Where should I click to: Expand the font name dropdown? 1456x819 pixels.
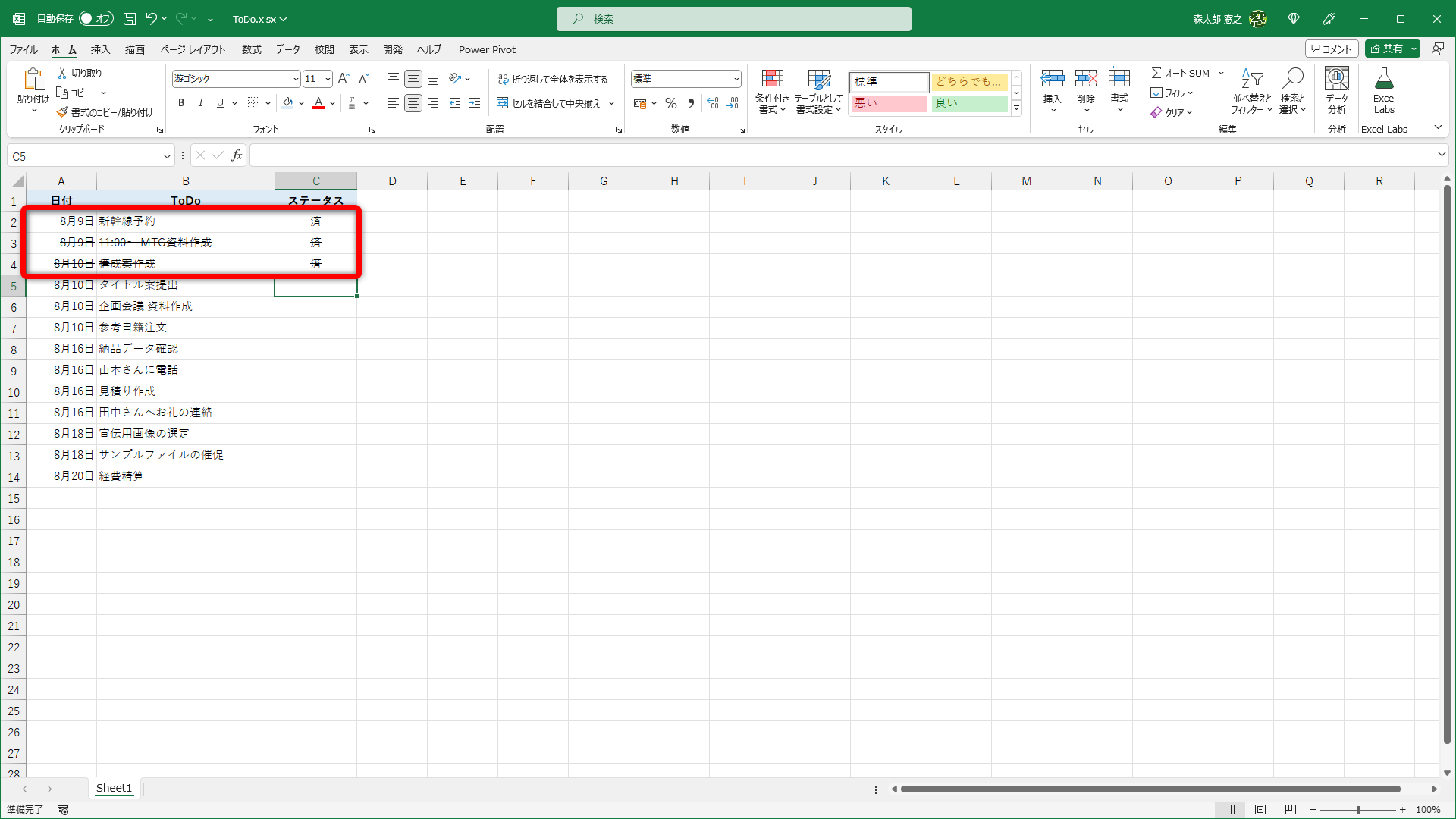pos(296,79)
